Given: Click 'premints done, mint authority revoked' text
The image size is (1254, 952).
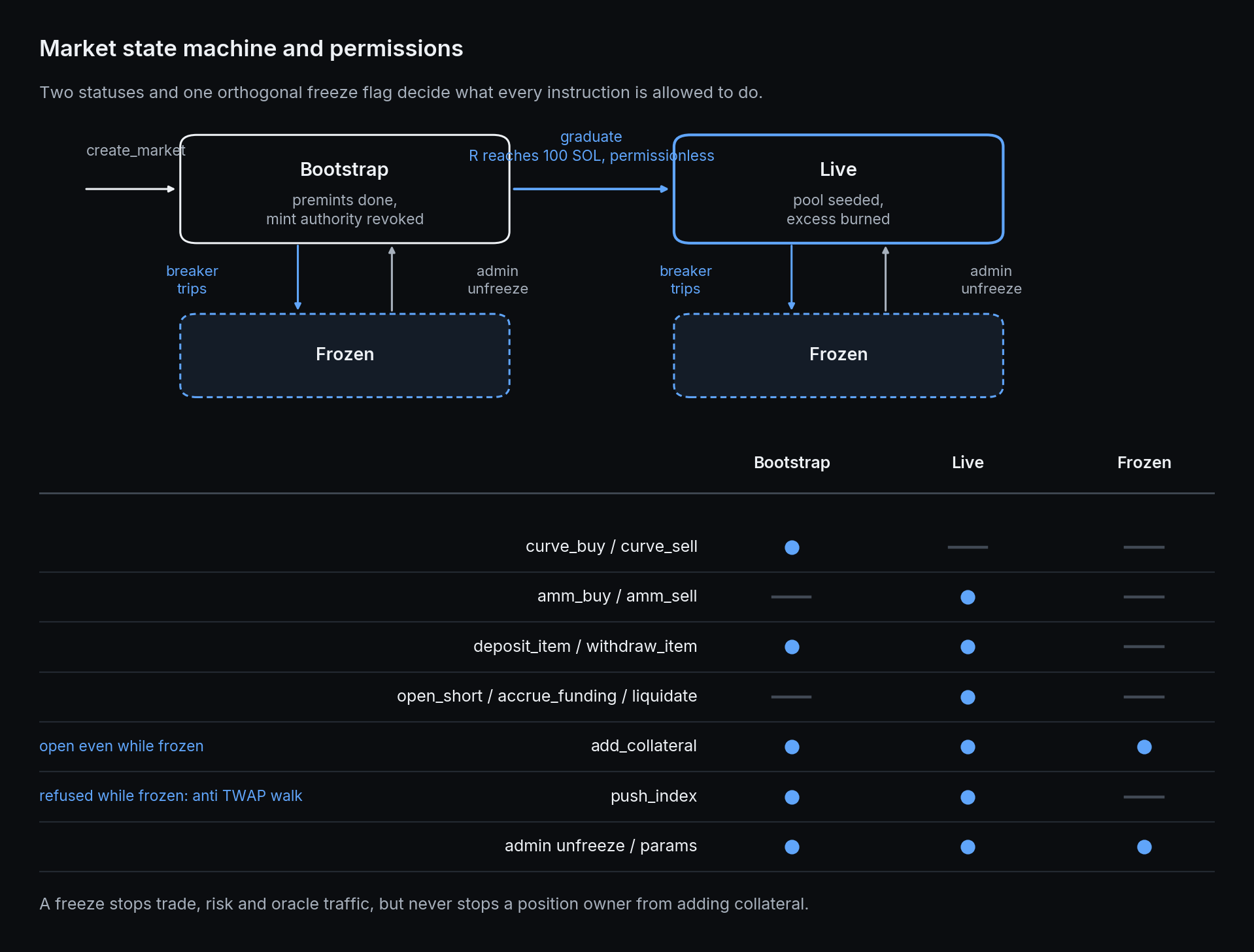Looking at the screenshot, I should pos(345,209).
